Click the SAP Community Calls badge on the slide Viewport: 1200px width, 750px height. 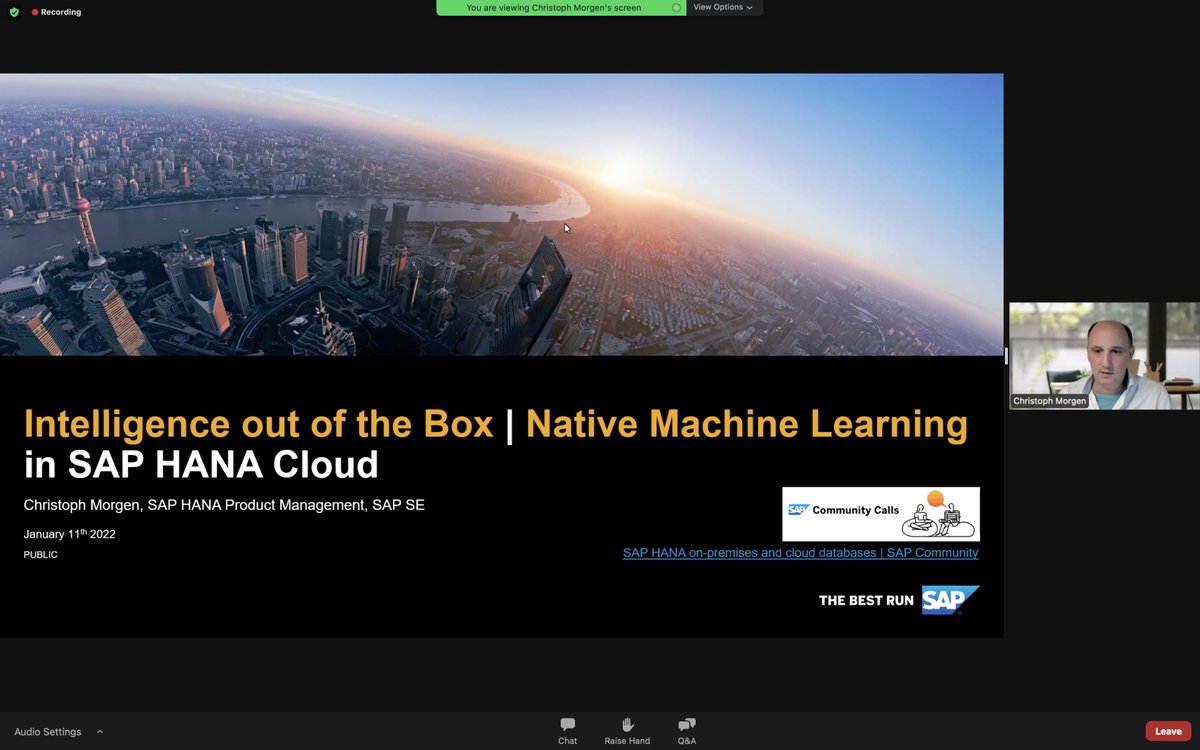pos(880,511)
